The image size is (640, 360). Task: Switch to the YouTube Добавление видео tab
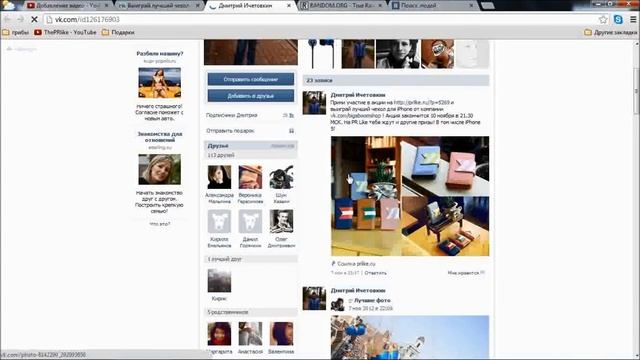pos(67,6)
